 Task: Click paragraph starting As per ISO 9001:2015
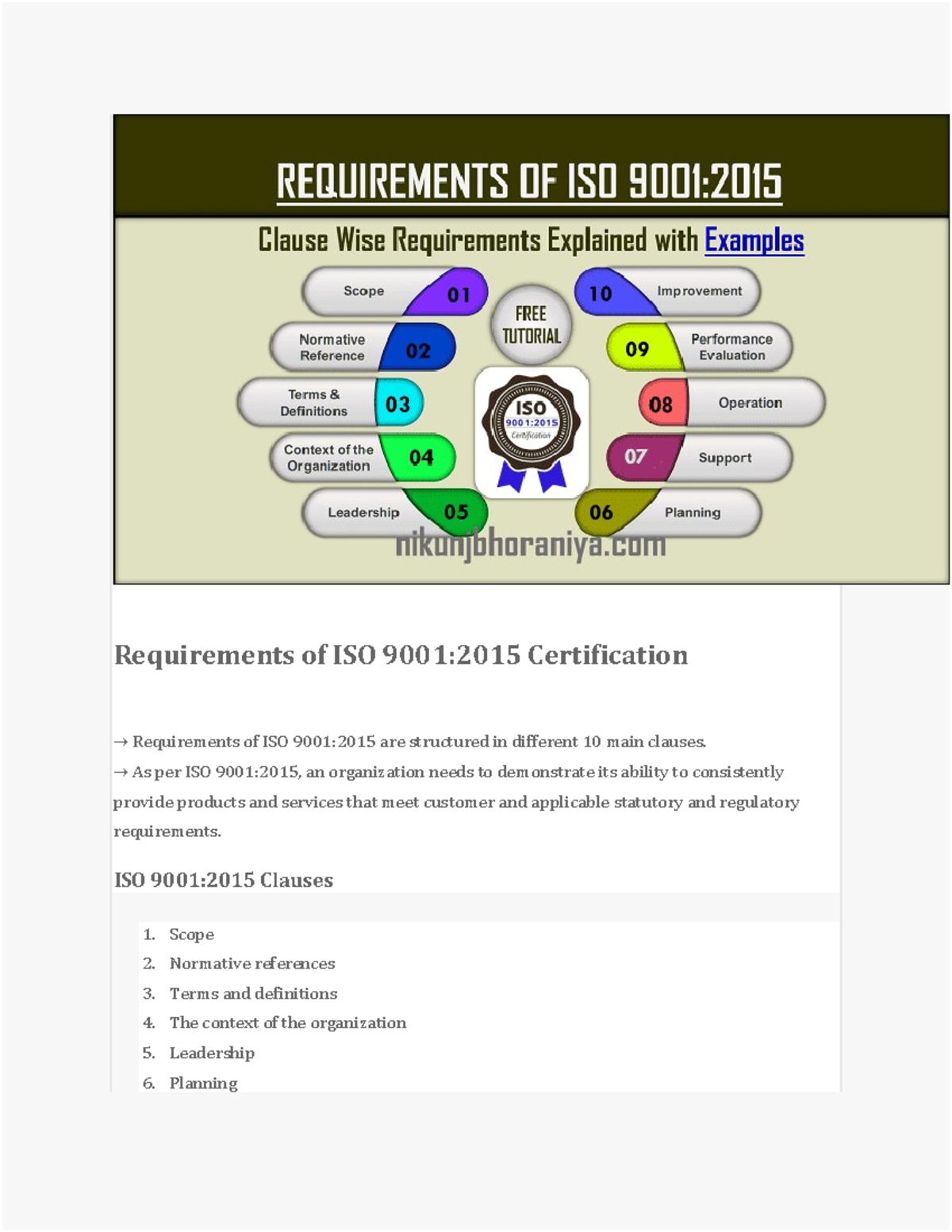456,801
